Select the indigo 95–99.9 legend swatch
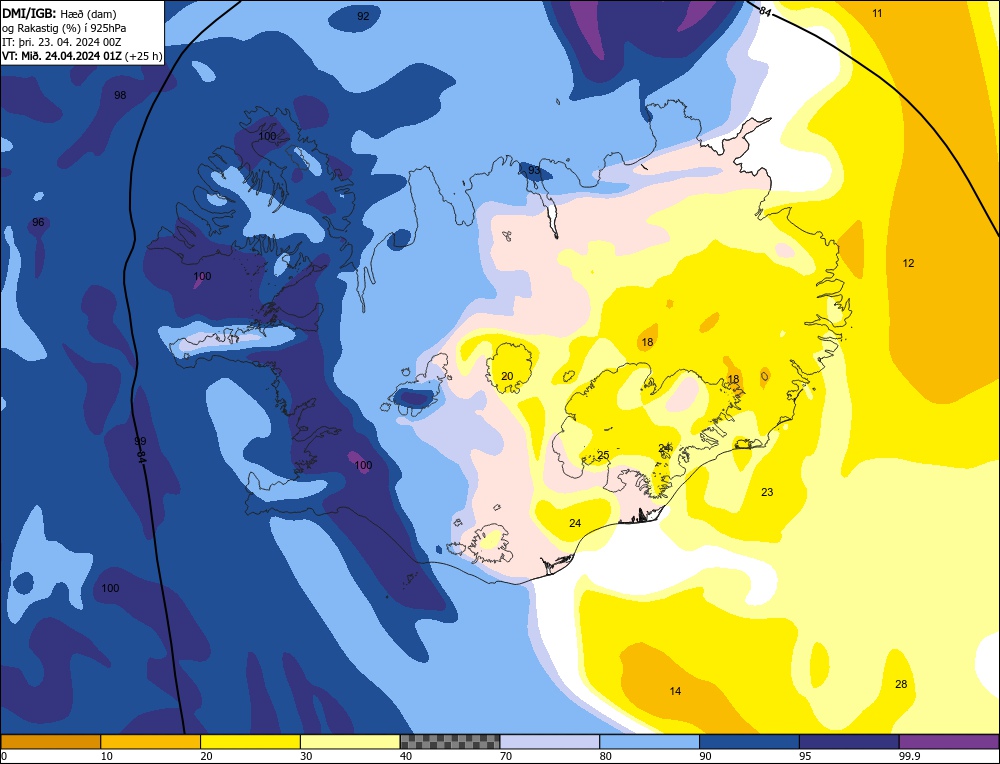The image size is (1000, 764). pos(849,742)
